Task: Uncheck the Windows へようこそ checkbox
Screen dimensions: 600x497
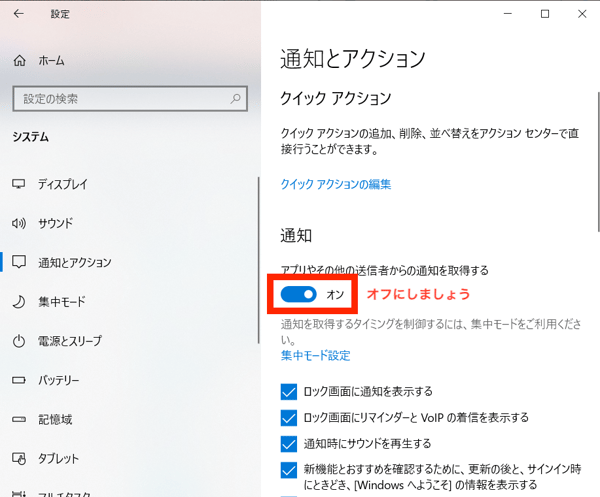Action: coord(290,469)
